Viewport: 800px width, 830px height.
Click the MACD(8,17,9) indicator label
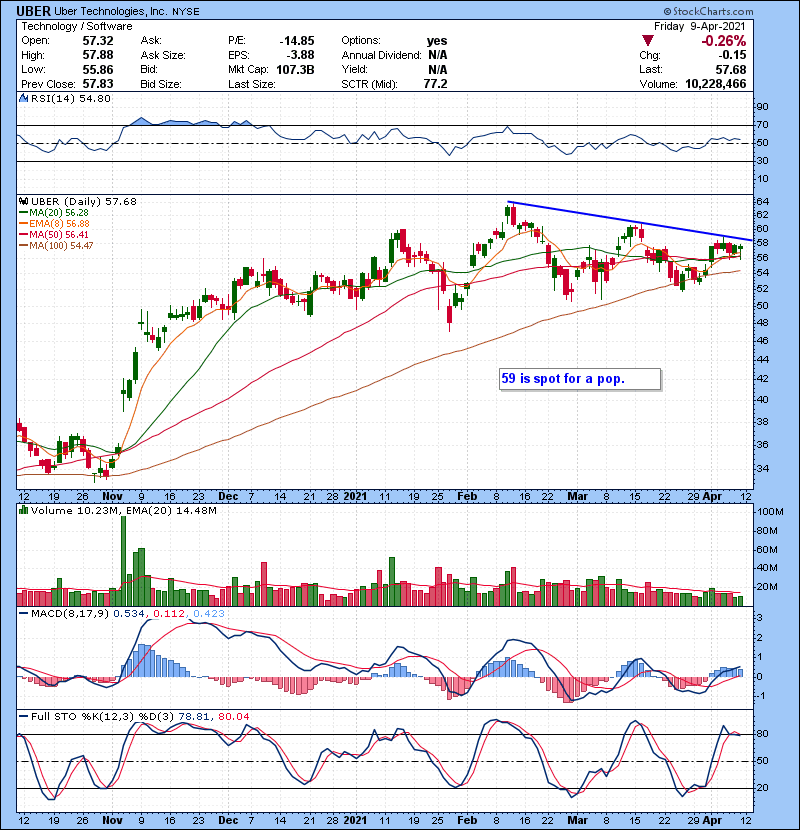(70, 614)
